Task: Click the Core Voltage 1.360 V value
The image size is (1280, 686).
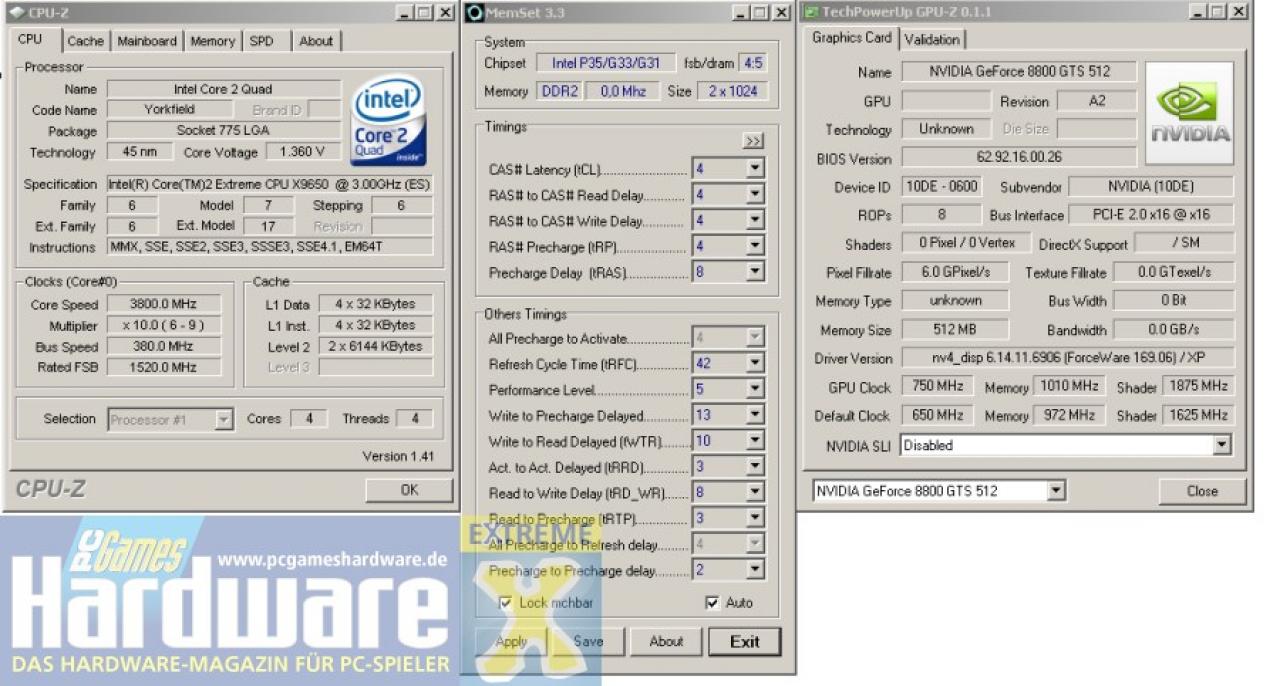Action: 302,152
